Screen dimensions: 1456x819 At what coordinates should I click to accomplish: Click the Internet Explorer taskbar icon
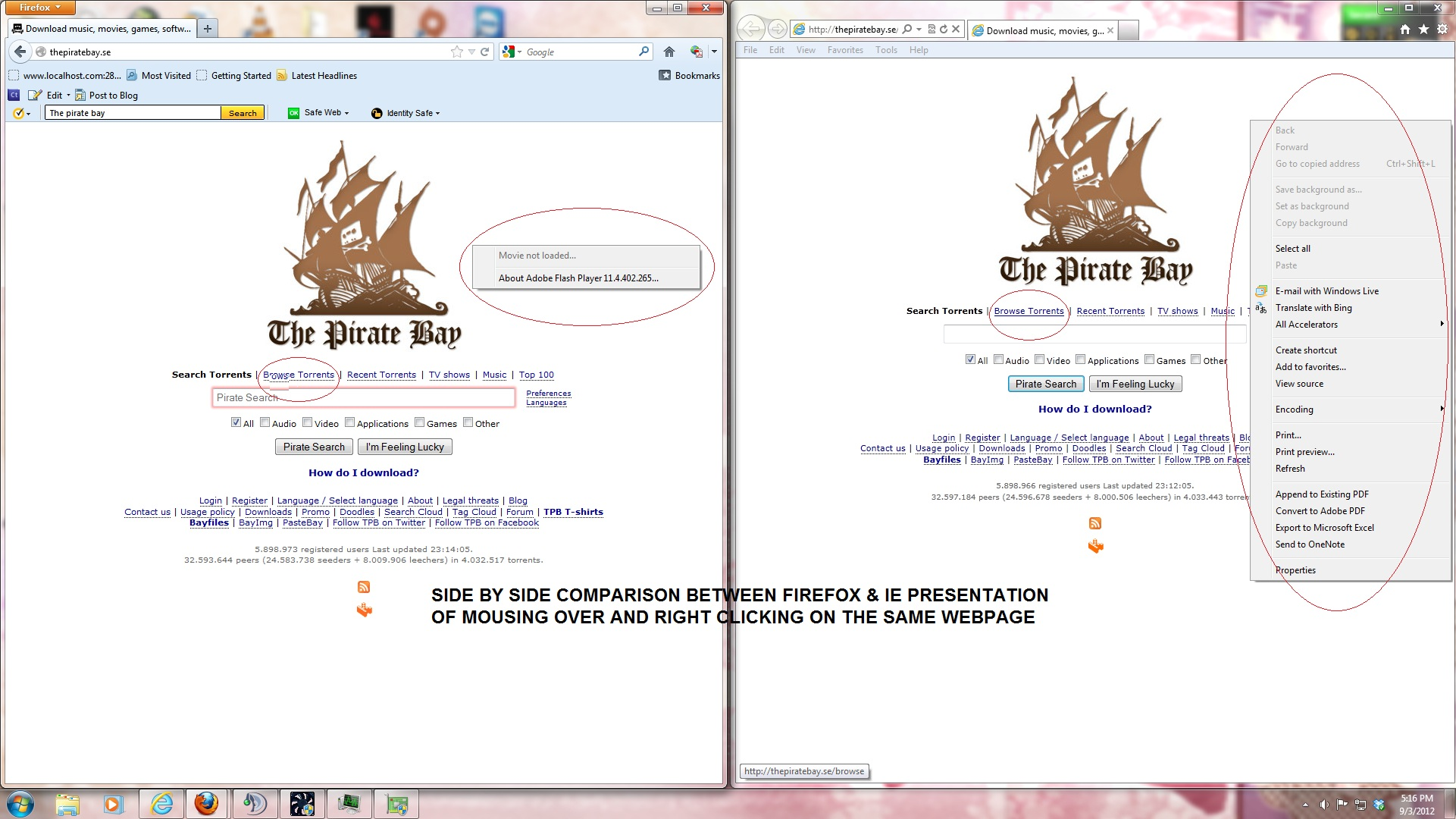pyautogui.click(x=160, y=803)
